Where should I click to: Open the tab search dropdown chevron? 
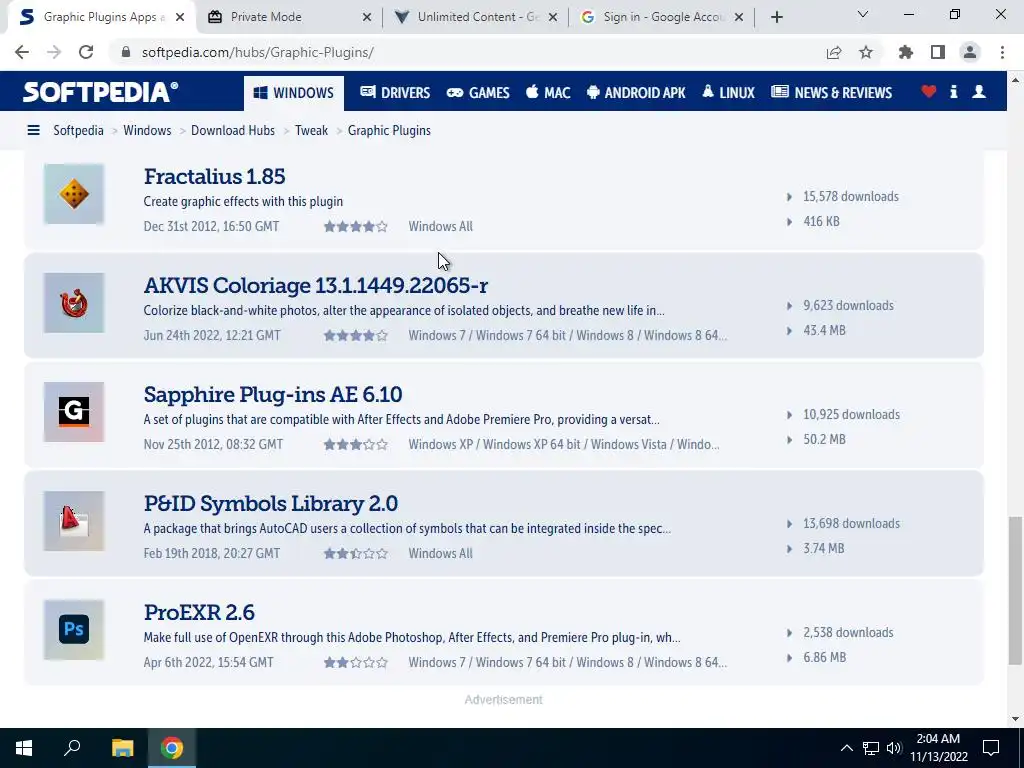863,14
